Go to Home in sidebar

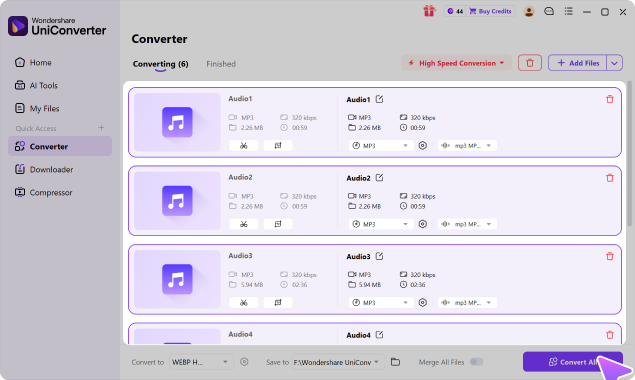[60, 62]
